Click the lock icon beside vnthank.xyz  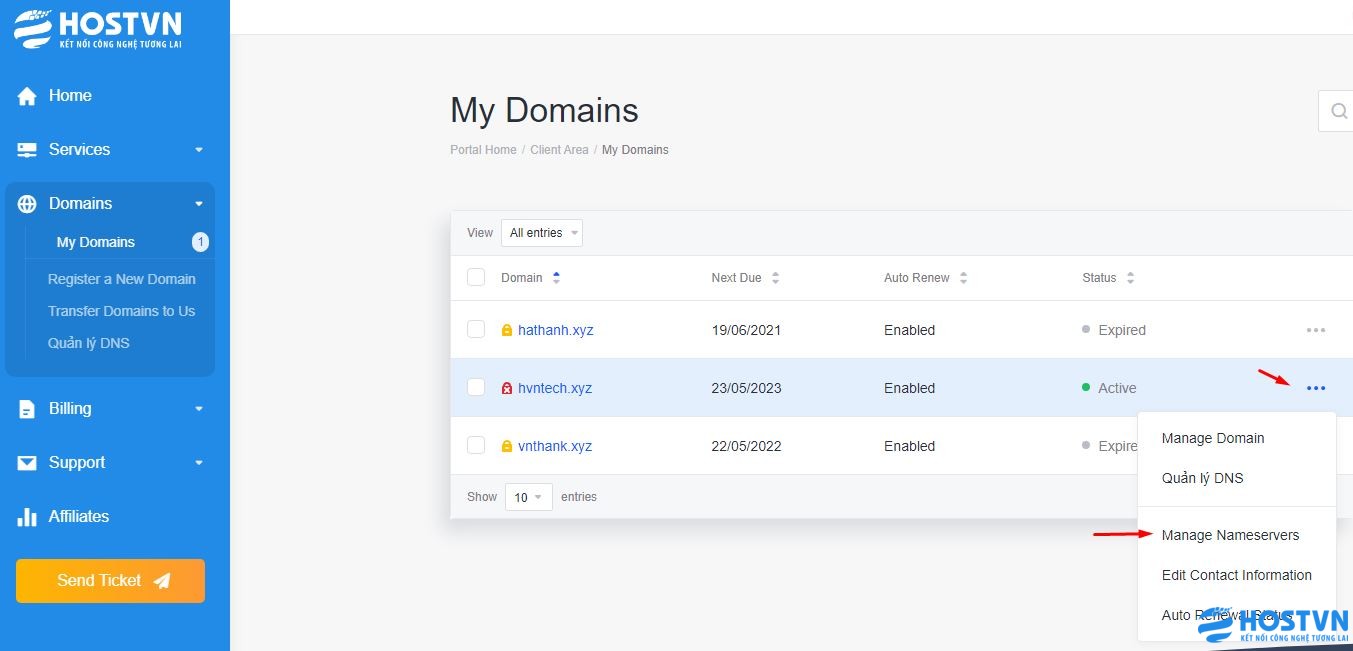point(507,446)
